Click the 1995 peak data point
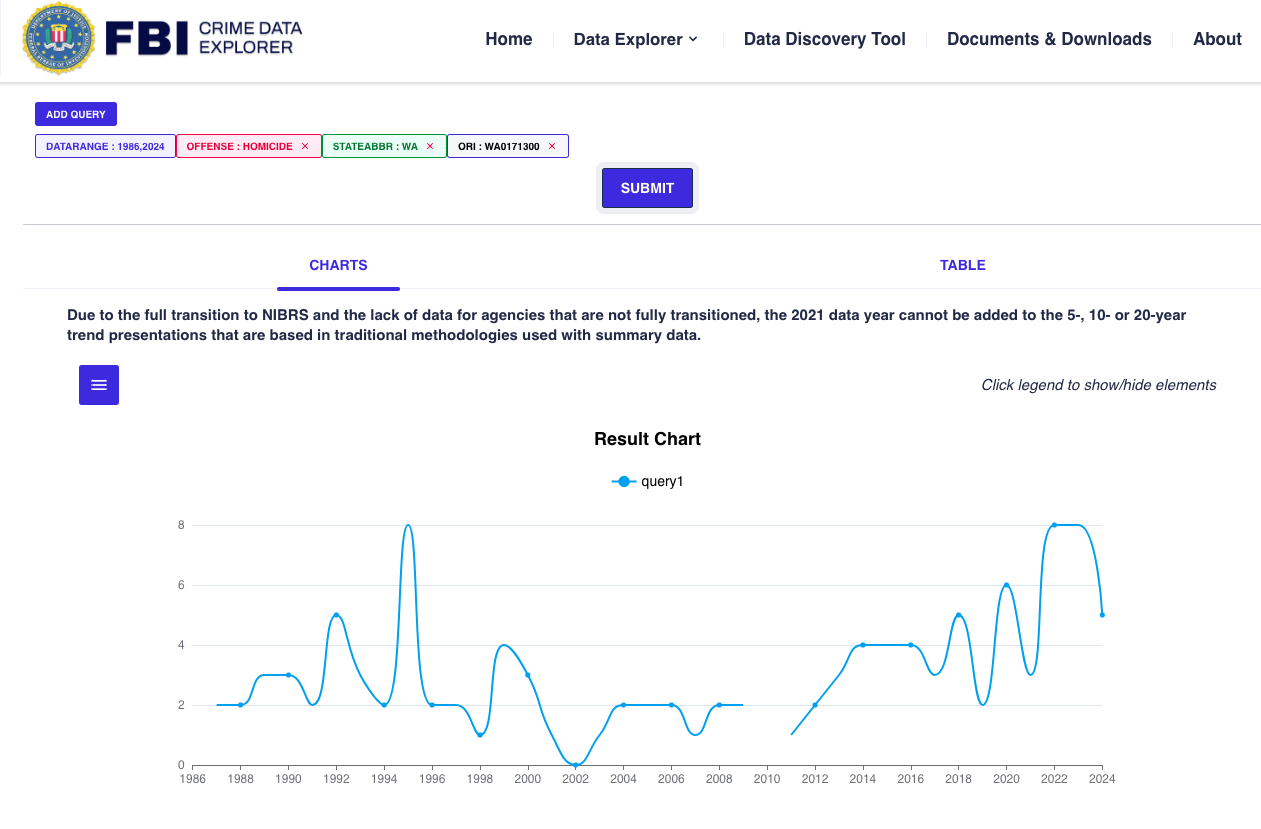Screen dimensions: 1261x829 tap(408, 525)
